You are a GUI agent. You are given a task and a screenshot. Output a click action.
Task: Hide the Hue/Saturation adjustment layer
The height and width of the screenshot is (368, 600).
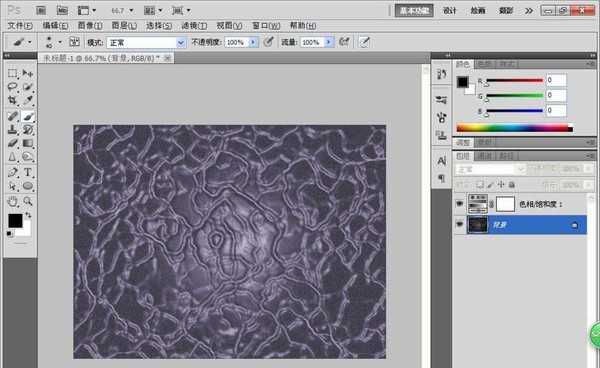pos(460,204)
